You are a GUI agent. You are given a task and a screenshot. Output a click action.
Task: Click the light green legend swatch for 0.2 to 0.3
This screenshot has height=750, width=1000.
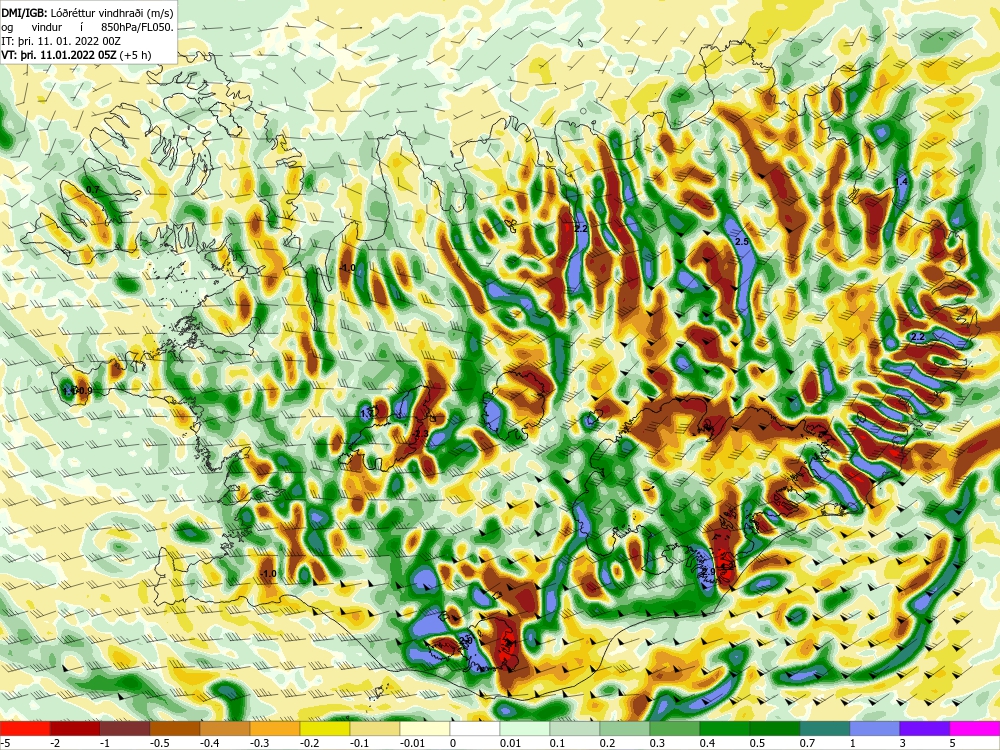(x=624, y=728)
